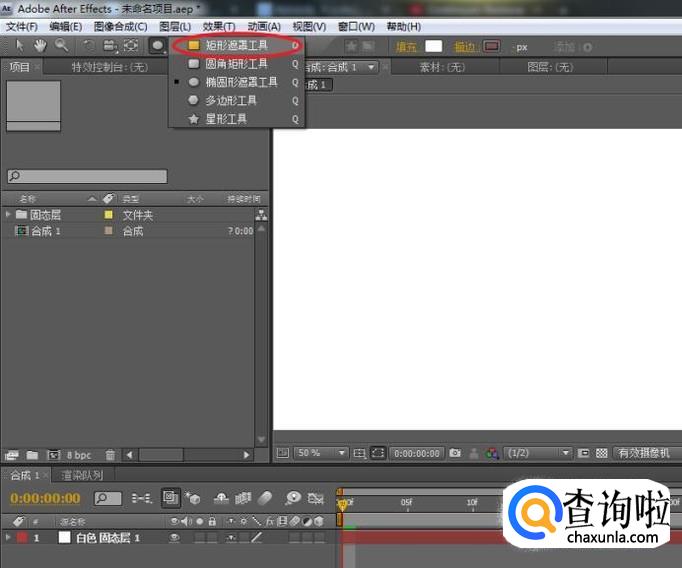This screenshot has height=568, width=682.
Task: Open the (1/2) resolution dropdown
Action: [537, 453]
